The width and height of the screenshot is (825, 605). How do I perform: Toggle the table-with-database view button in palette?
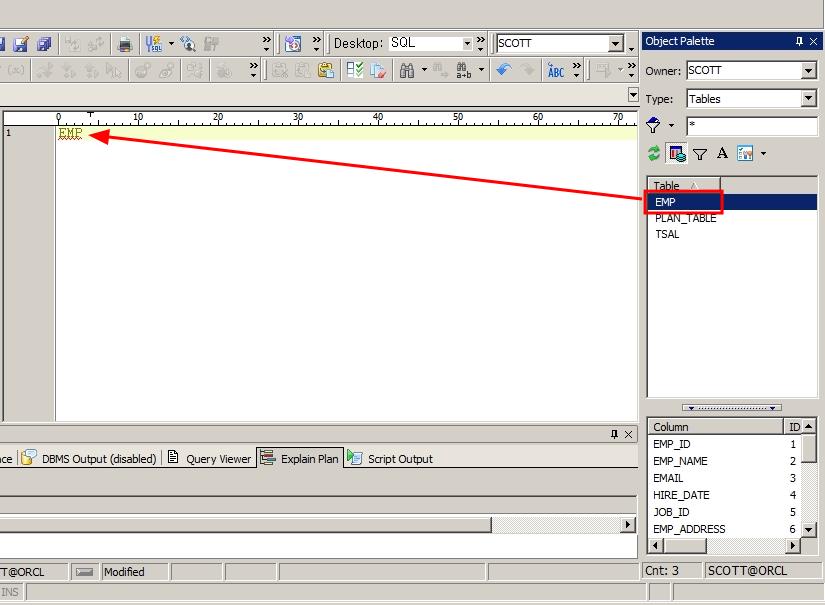coord(677,154)
